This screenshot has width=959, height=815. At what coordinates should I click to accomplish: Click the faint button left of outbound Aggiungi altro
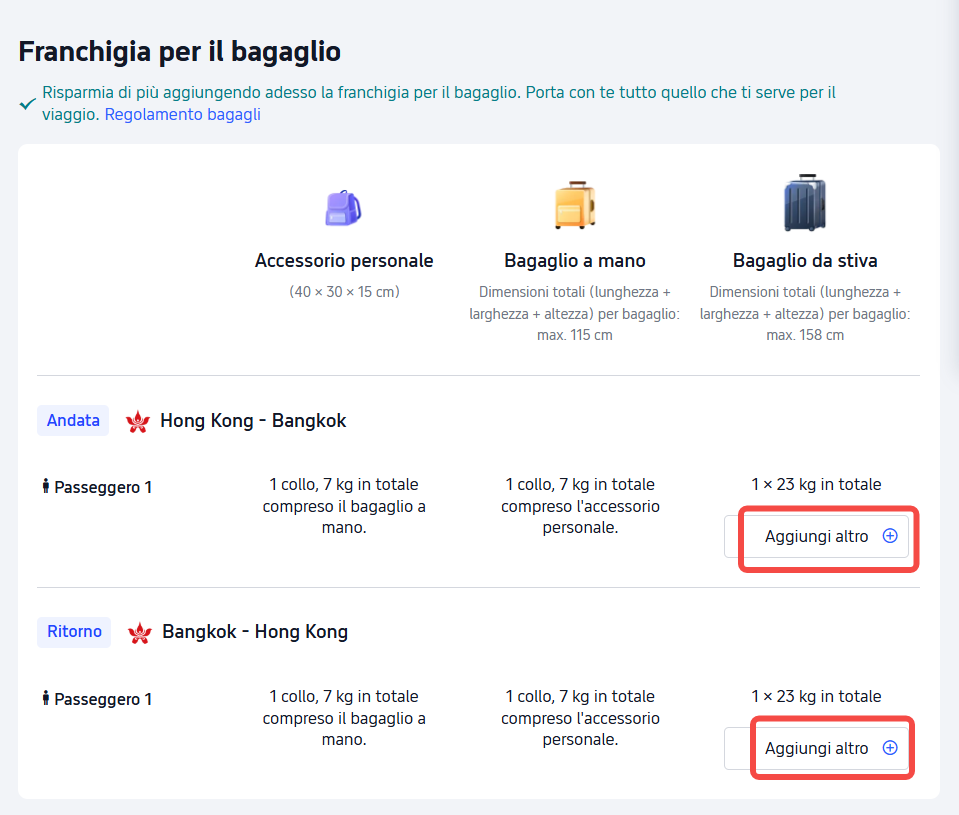731,536
